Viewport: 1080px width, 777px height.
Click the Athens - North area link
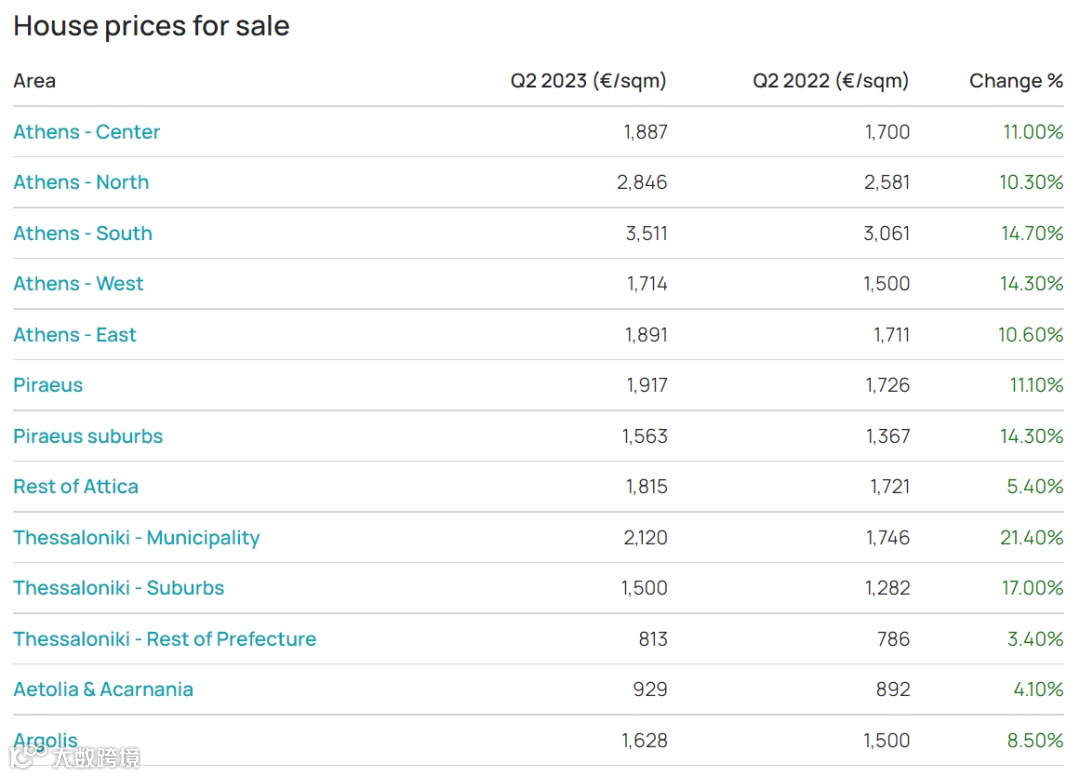pyautogui.click(x=81, y=182)
